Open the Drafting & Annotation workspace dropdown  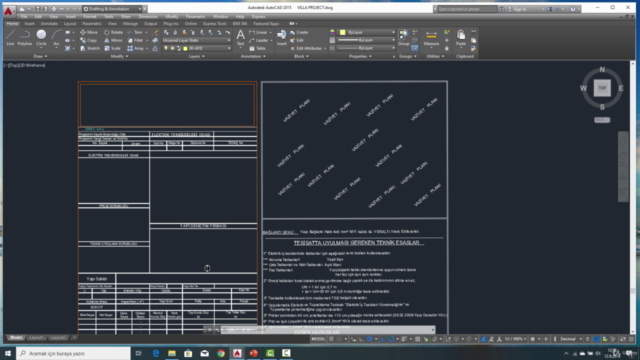[x=112, y=9]
